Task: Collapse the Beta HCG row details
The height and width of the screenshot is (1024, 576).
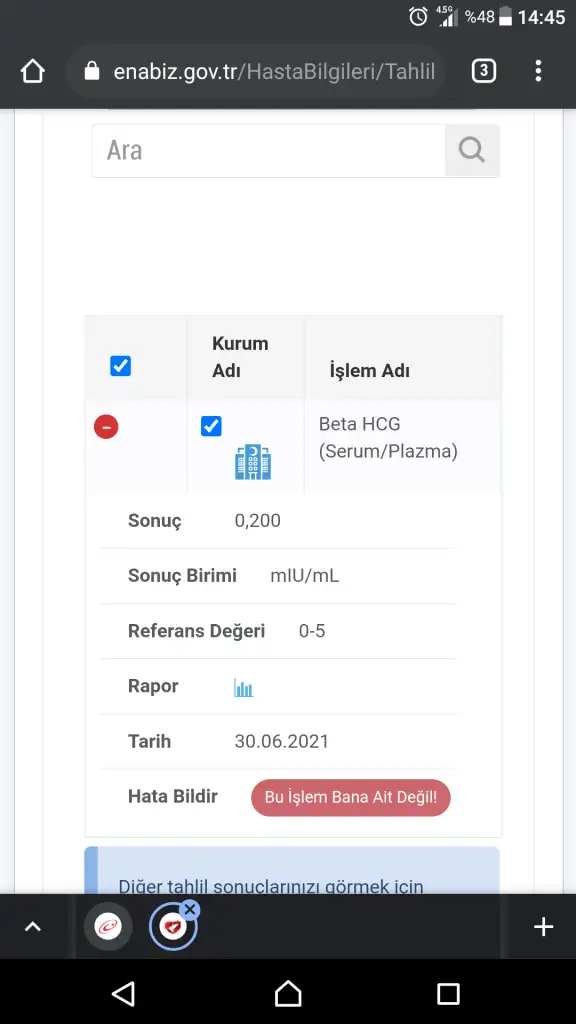Action: pos(106,427)
